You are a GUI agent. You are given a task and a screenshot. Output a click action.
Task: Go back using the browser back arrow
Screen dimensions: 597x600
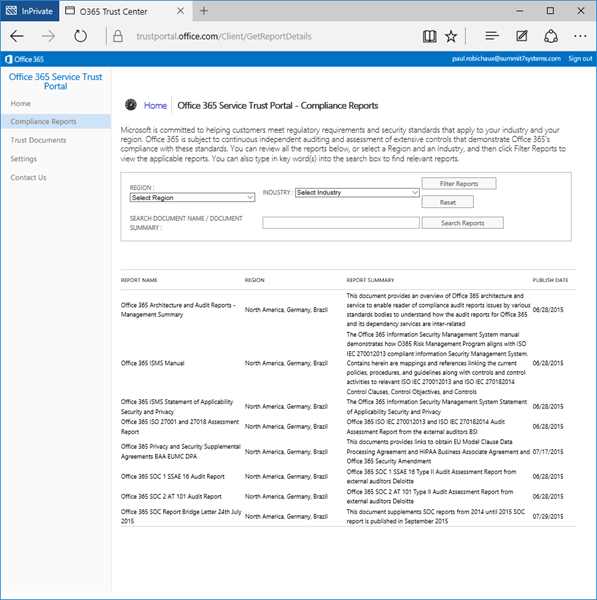click(17, 36)
